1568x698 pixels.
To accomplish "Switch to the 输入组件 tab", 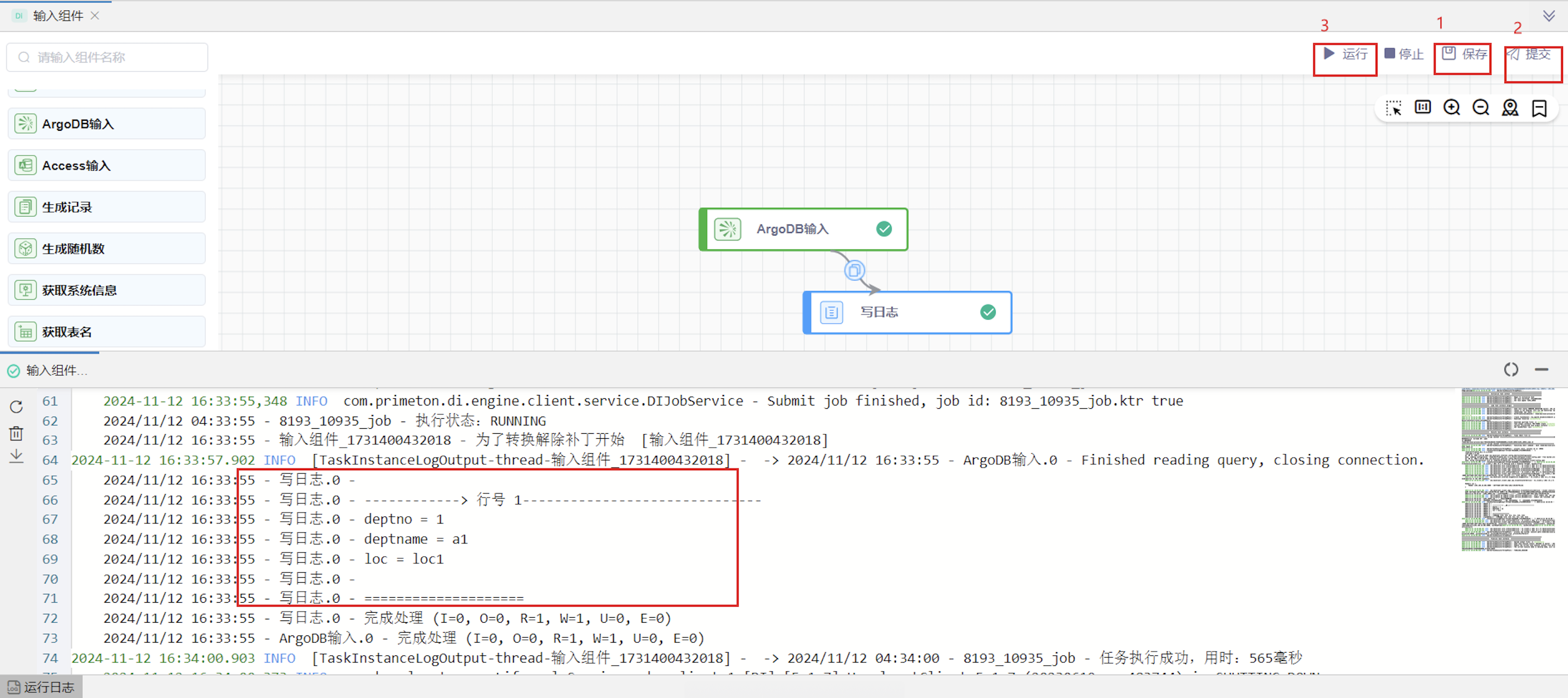I will click(58, 16).
